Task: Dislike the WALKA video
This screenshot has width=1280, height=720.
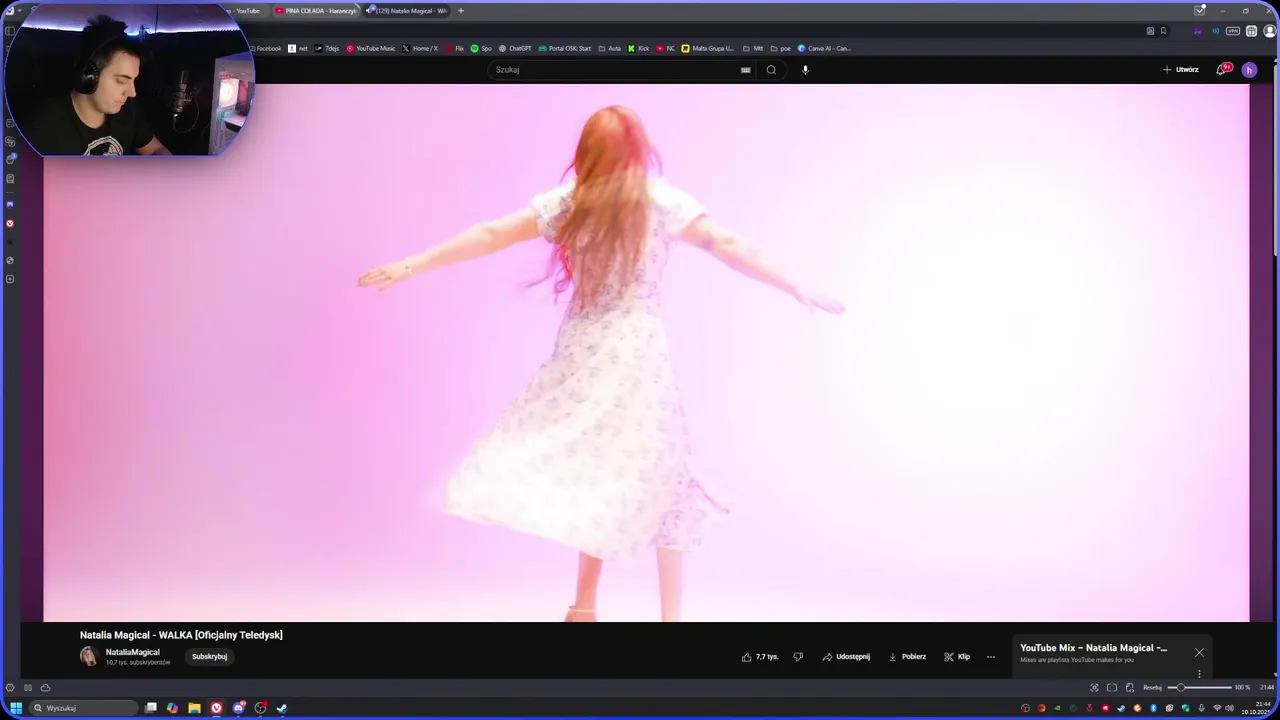Action: (798, 657)
